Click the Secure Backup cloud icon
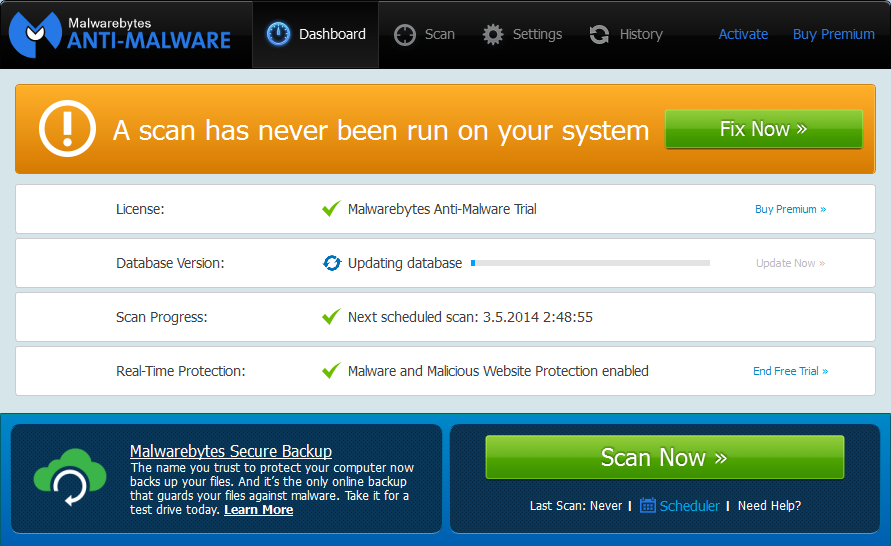 70,477
